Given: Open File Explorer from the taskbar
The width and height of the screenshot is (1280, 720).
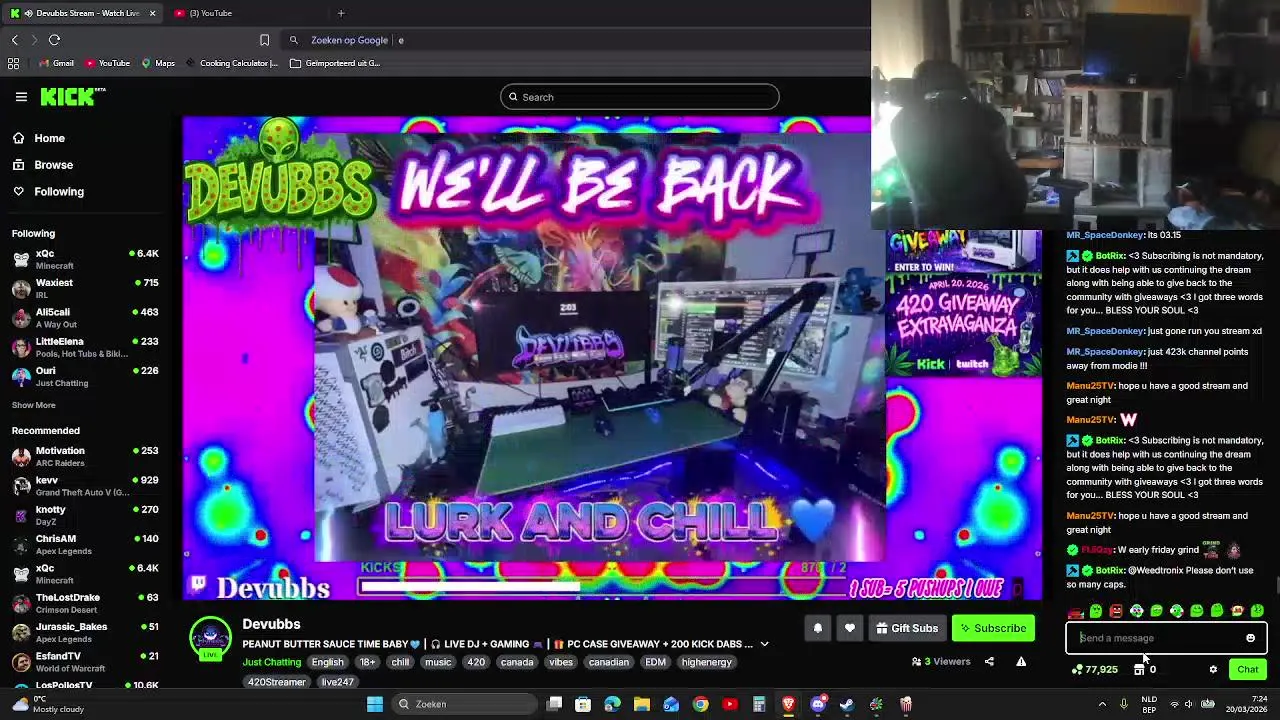Looking at the screenshot, I should [642, 704].
